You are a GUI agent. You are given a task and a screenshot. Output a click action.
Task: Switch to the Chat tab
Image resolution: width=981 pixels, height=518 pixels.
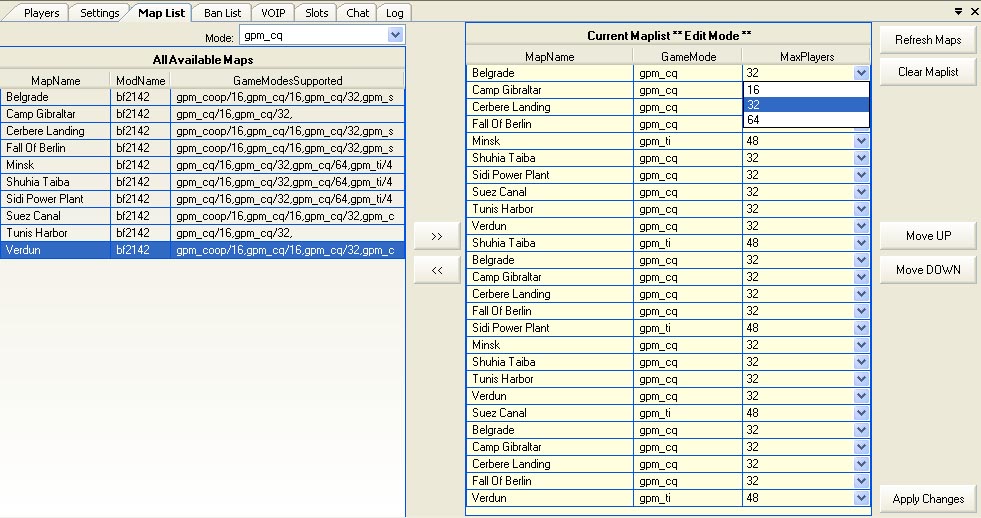pyautogui.click(x=357, y=13)
